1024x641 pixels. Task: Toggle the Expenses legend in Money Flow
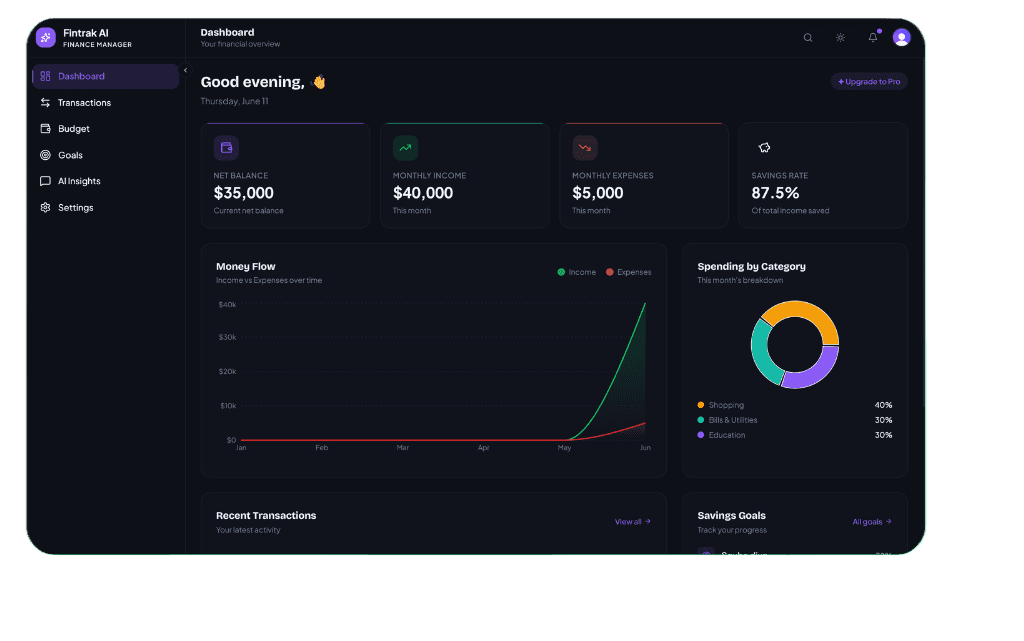[x=628, y=272]
